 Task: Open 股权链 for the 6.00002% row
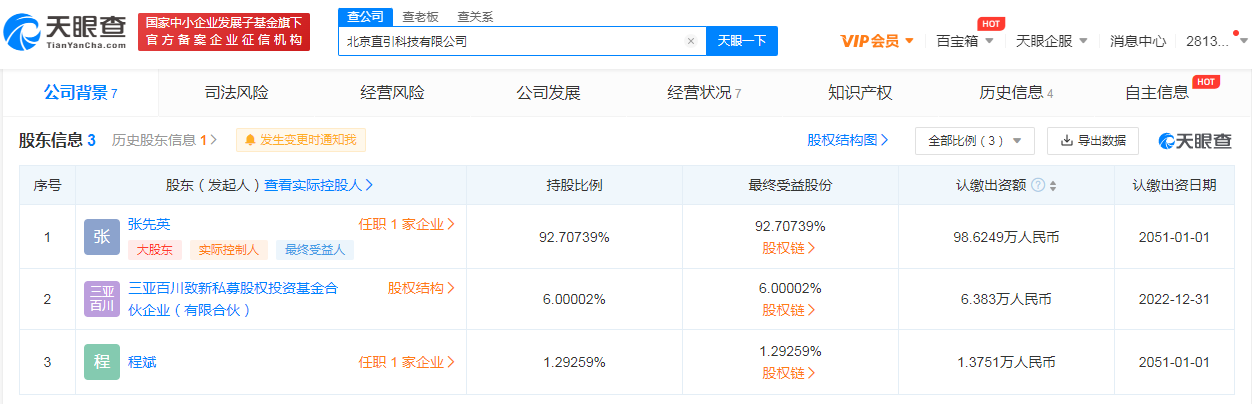tap(790, 310)
